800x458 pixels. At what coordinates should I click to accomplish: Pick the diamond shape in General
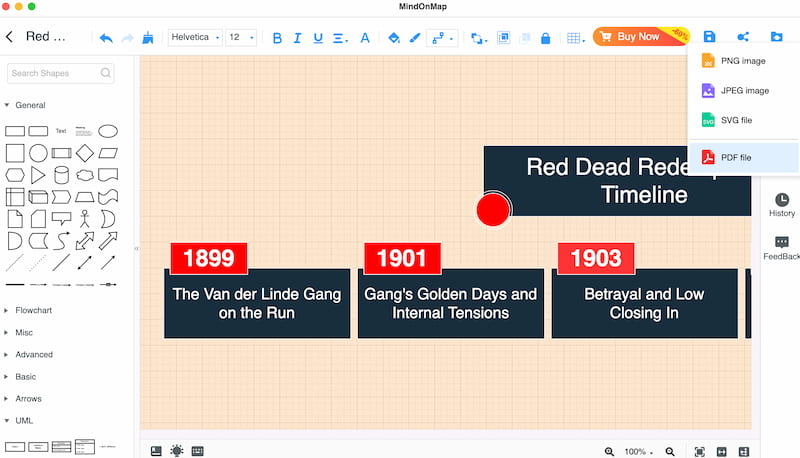coord(85,153)
